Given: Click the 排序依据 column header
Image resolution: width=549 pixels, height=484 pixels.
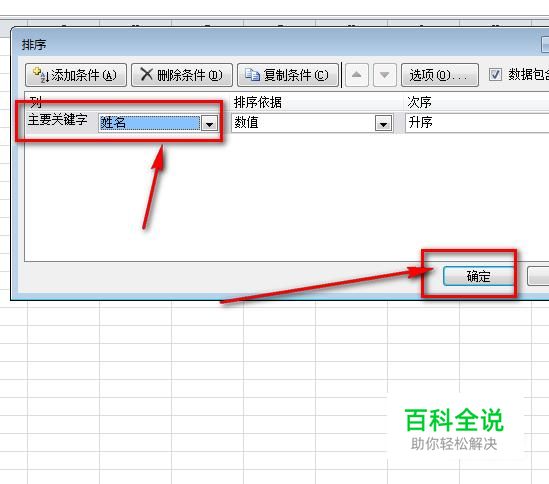Looking at the screenshot, I should pyautogui.click(x=258, y=102).
